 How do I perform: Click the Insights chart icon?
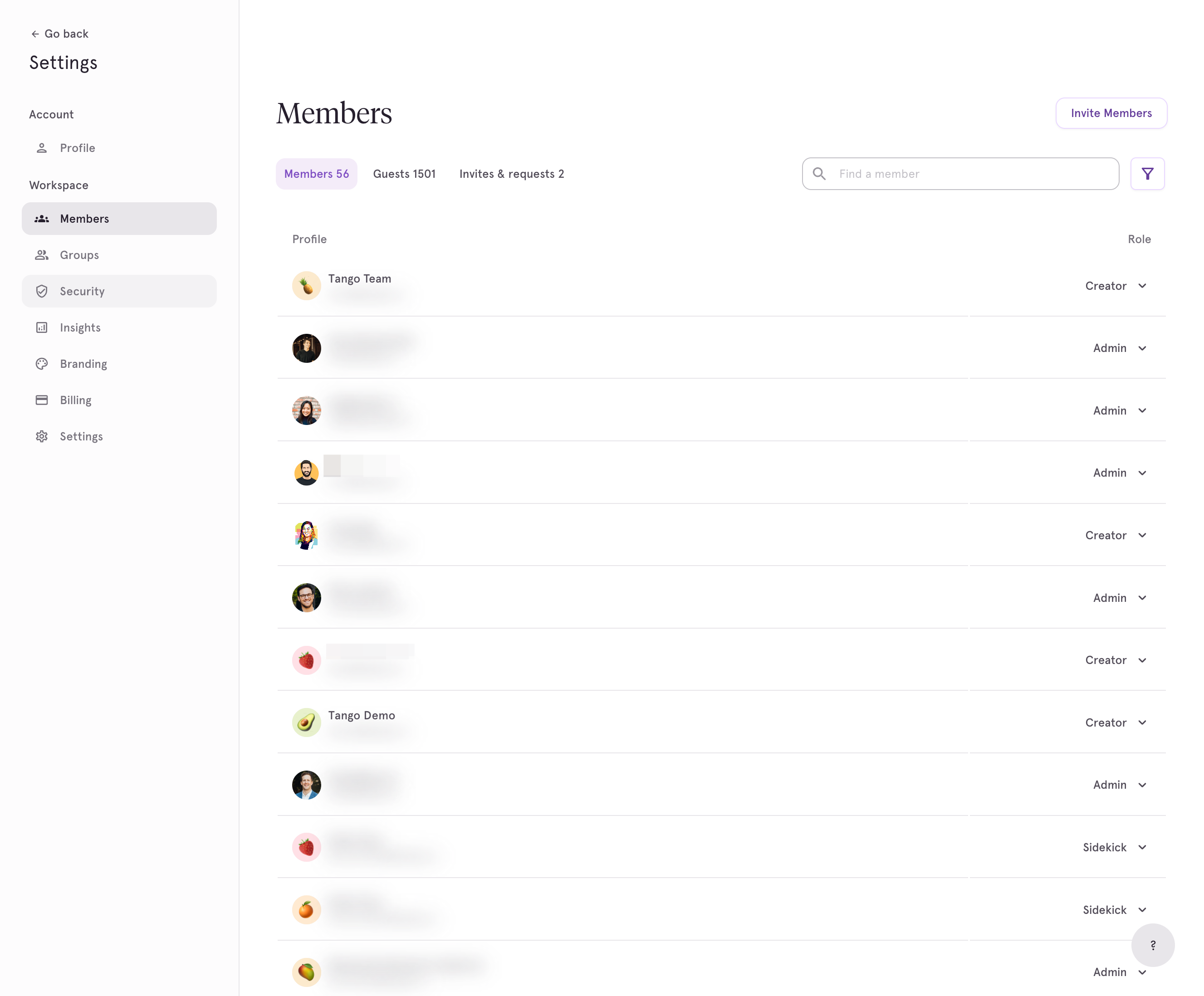pyautogui.click(x=42, y=327)
